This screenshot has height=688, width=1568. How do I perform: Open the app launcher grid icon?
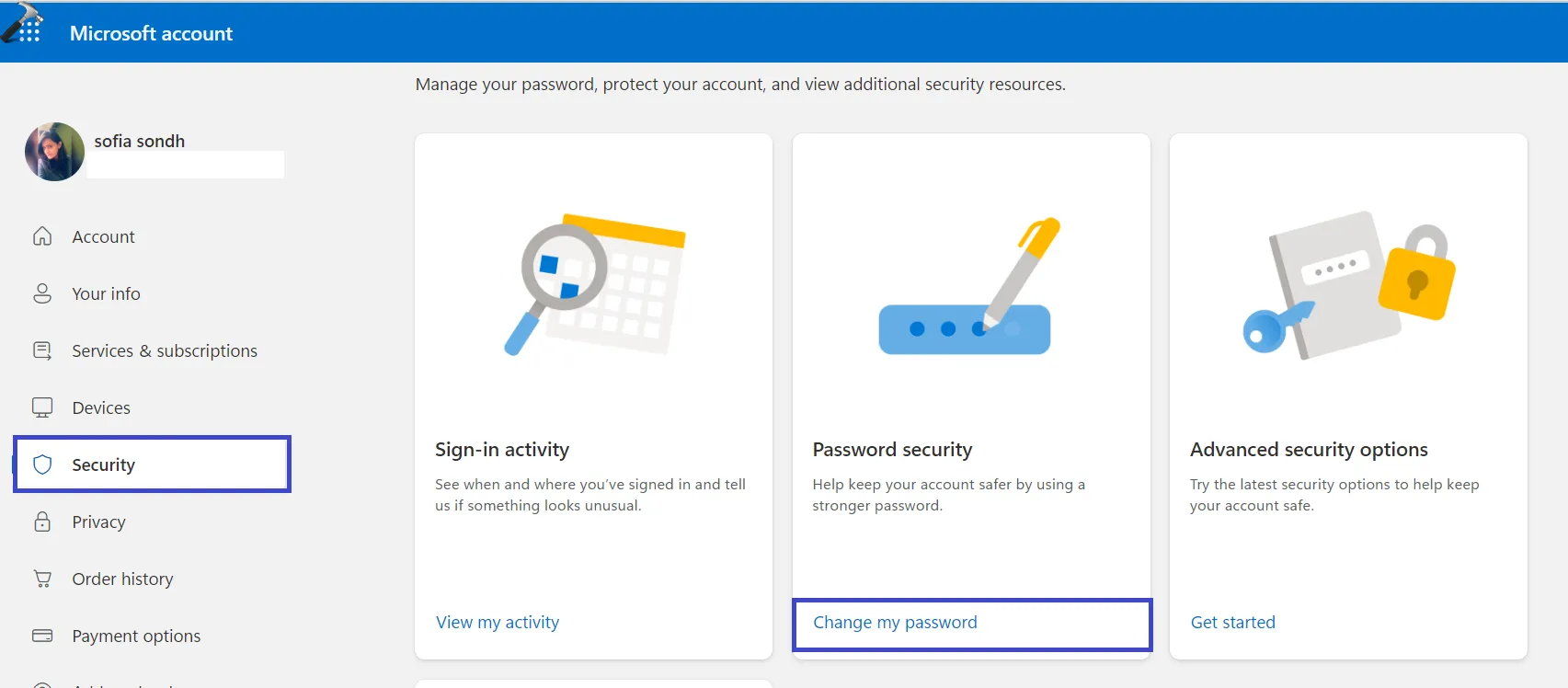29,33
